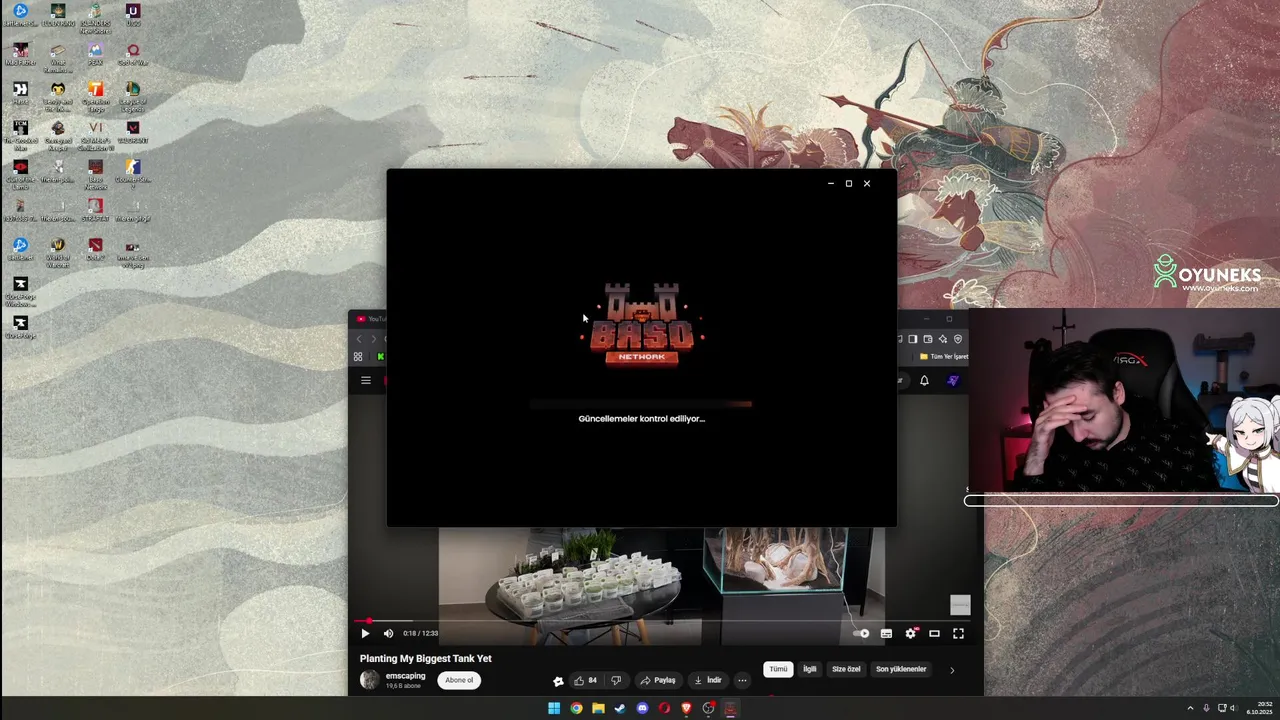Image resolution: width=1280 pixels, height=720 pixels.
Task: Open the Heist desktop shortcut
Action: pyautogui.click(x=20, y=93)
